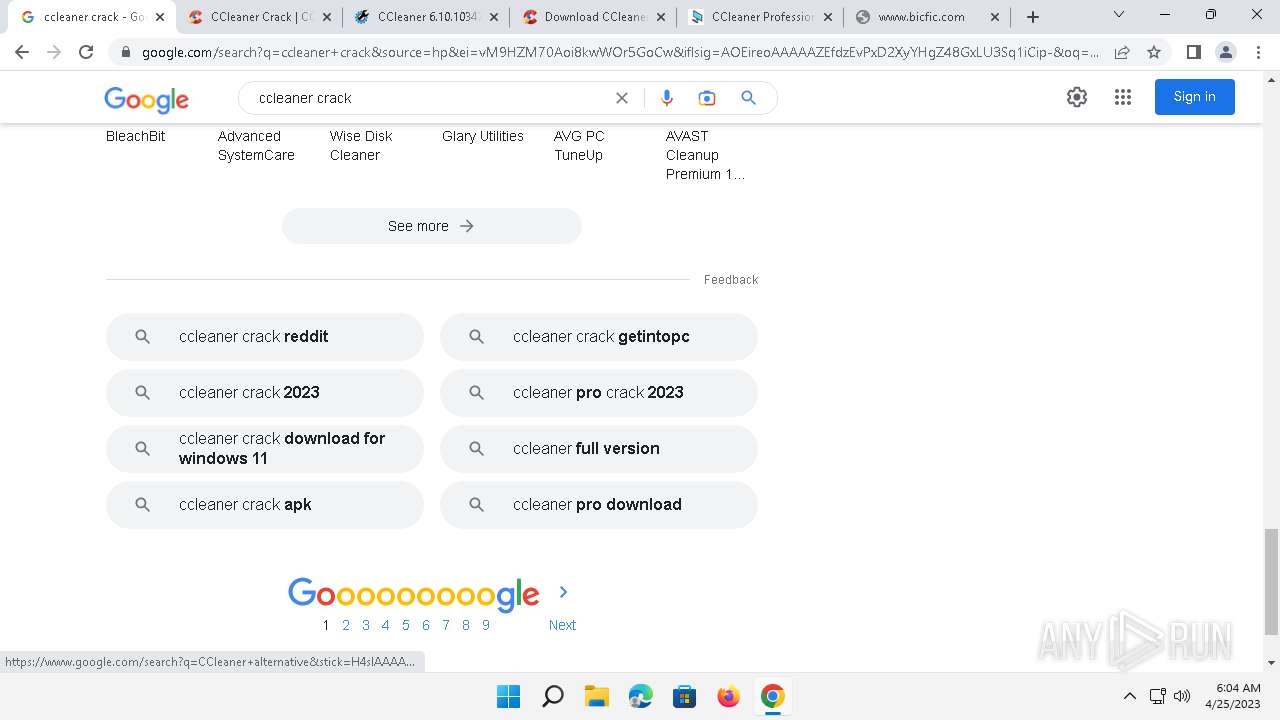
Task: Reload the current page
Action: (86, 52)
